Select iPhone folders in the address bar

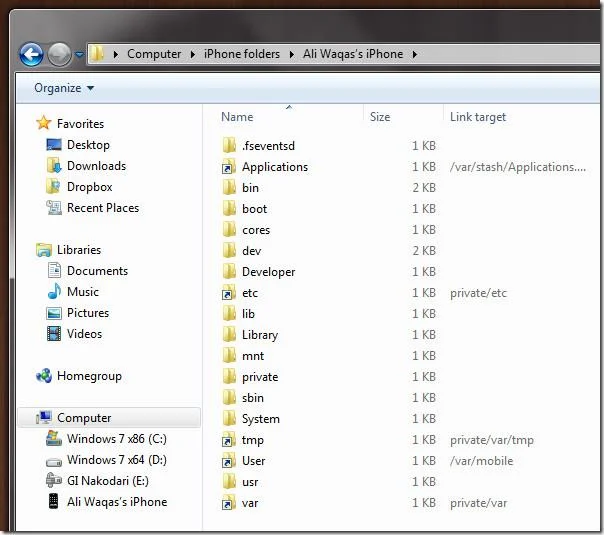click(242, 54)
